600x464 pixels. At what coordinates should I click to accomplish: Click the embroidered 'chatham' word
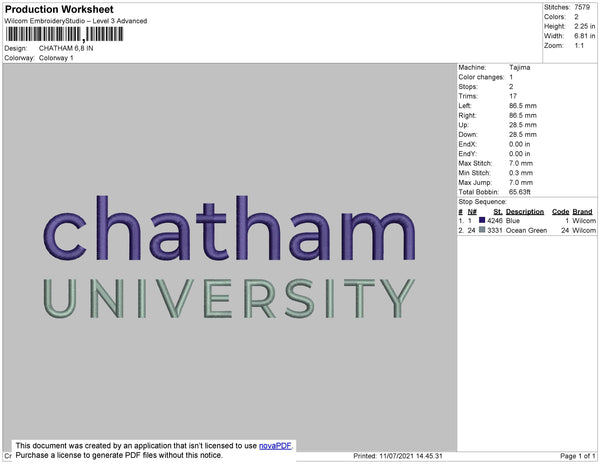tap(229, 228)
